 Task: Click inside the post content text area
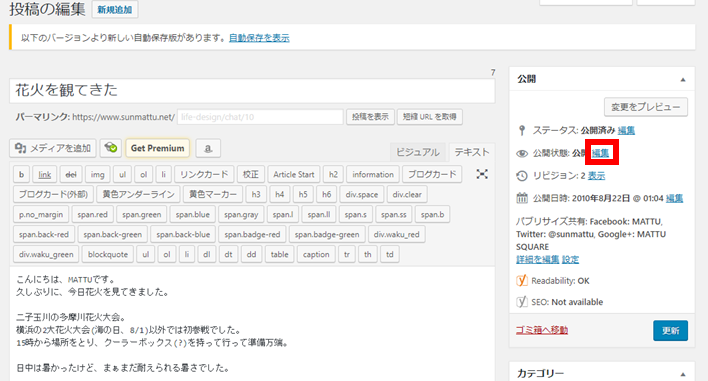252,323
